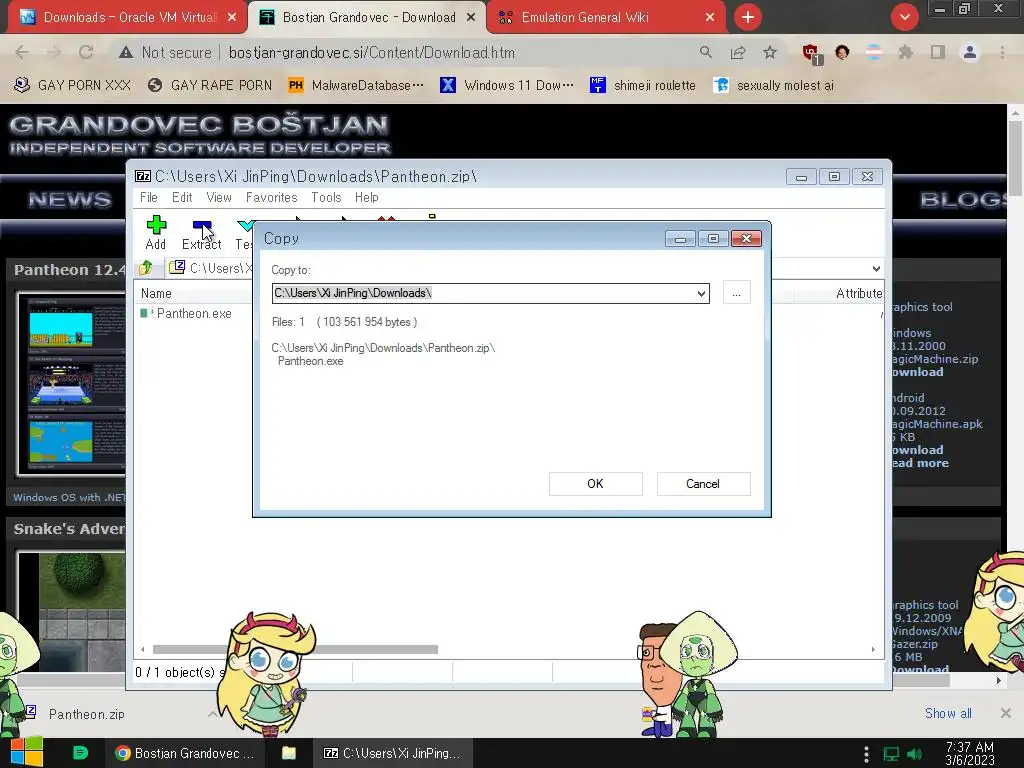This screenshot has width=1024, height=768.
Task: Open the Chrome three-dot menu
Action: tap(1002, 52)
